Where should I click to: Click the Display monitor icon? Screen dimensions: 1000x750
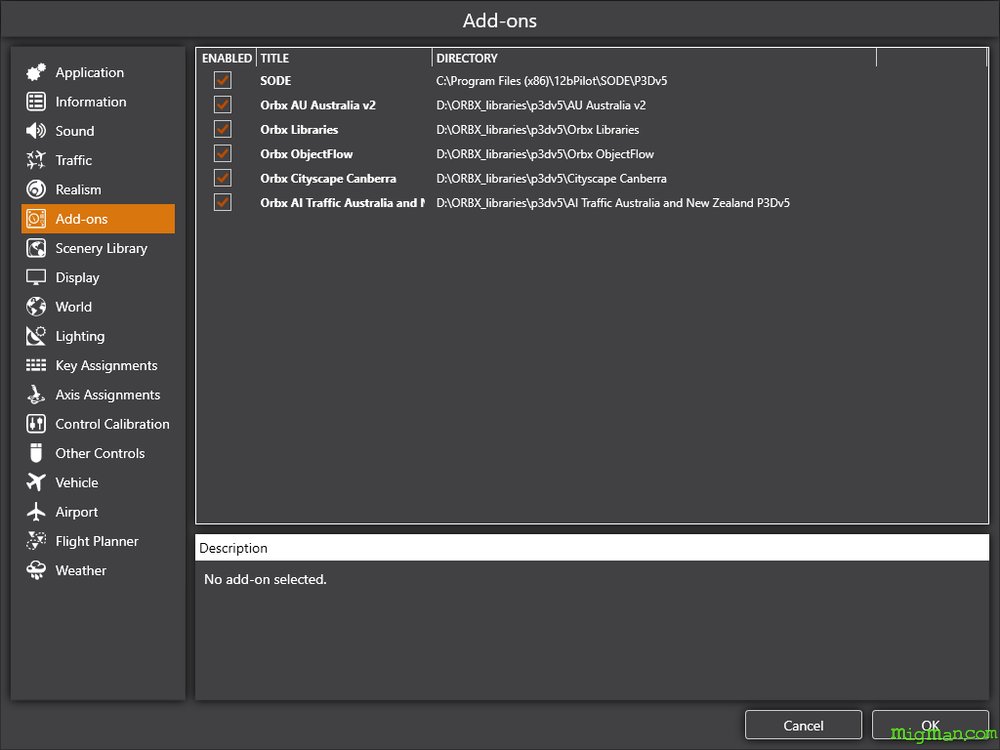coord(36,277)
